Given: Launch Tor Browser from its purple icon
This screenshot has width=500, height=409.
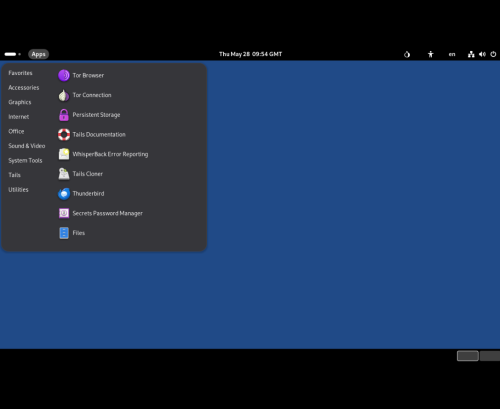Looking at the screenshot, I should click(x=64, y=75).
